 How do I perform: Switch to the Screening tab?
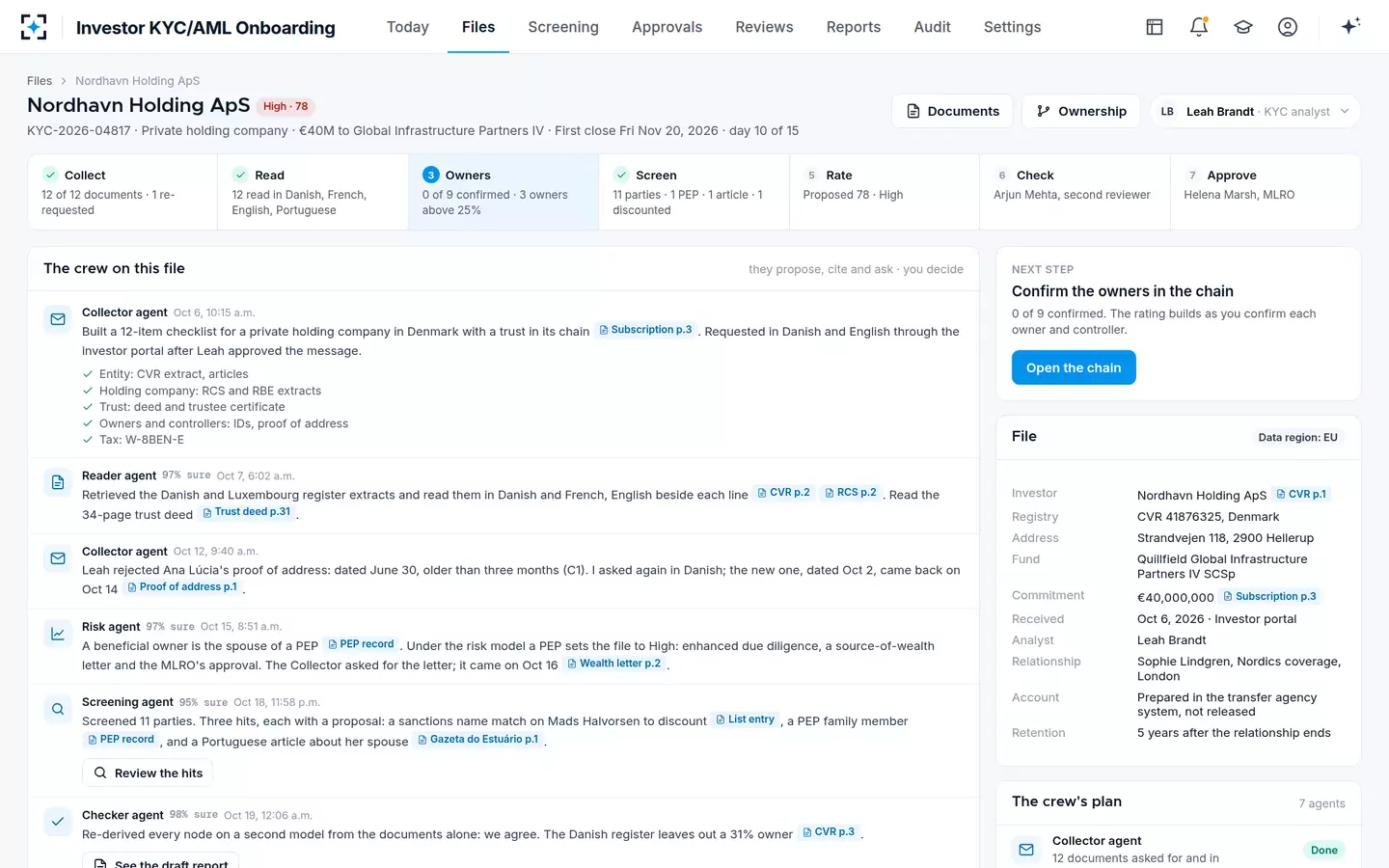point(563,27)
